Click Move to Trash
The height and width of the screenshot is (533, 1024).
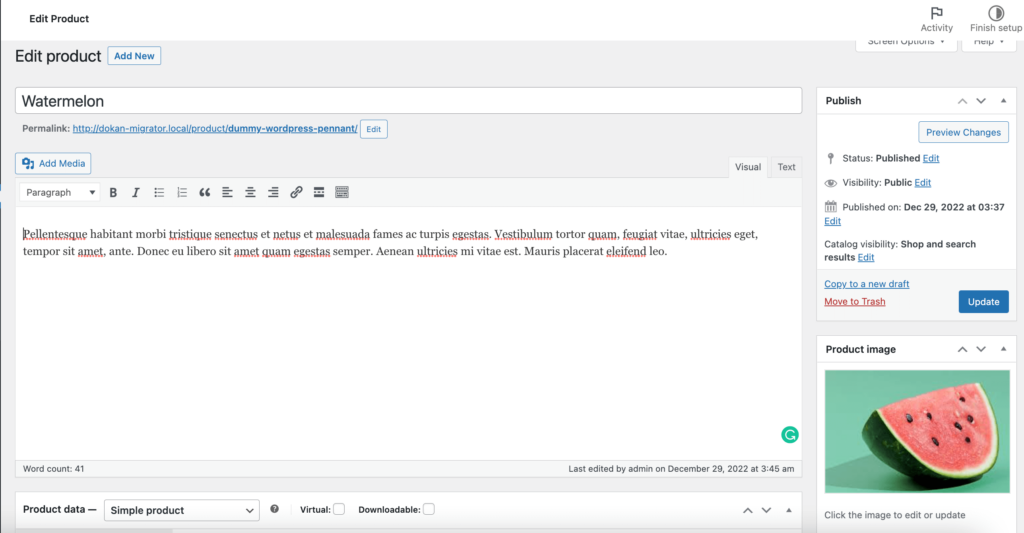(855, 301)
